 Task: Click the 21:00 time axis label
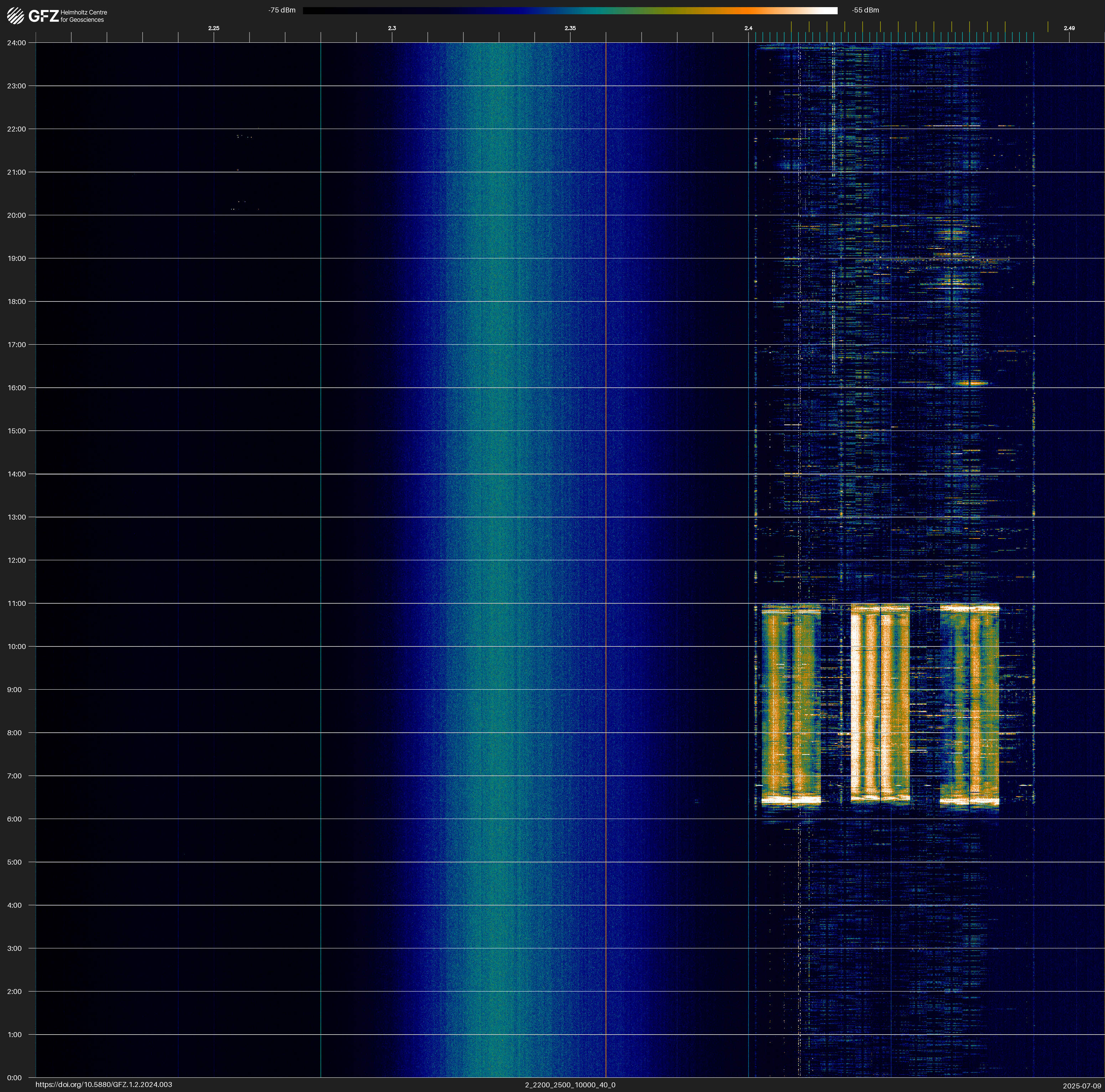click(x=17, y=172)
